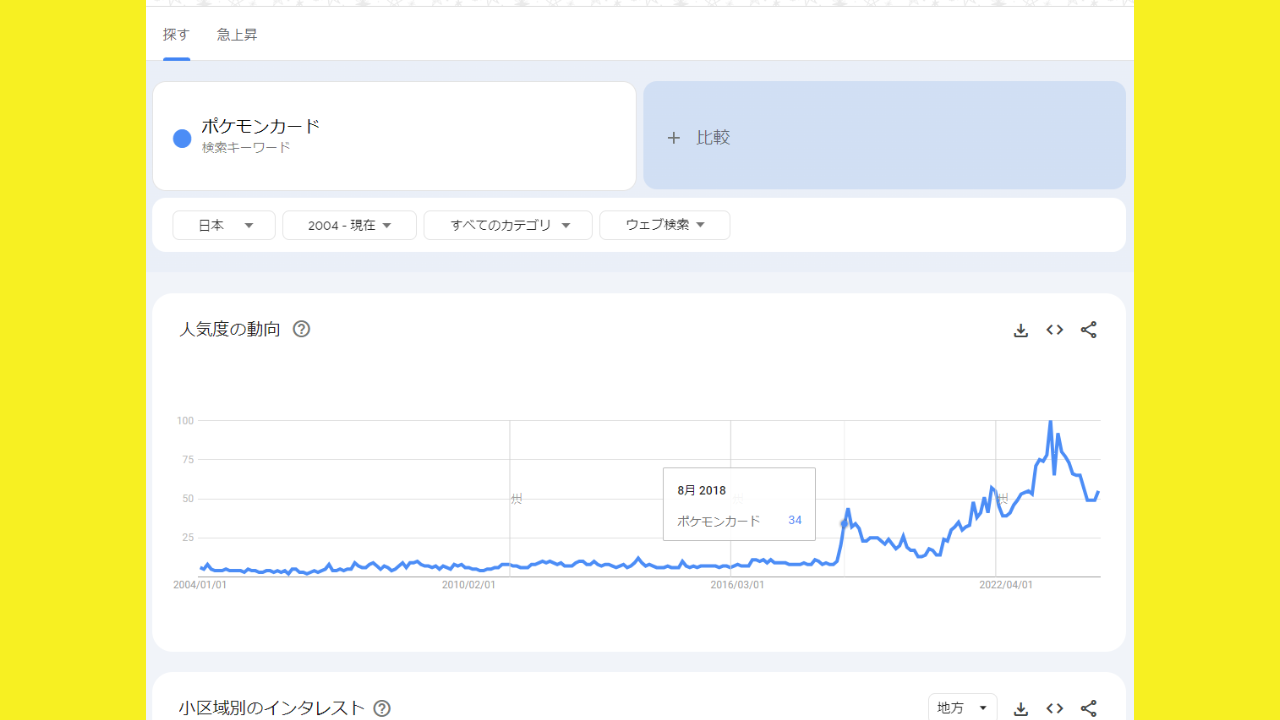Click the value 34 in the tooltip

[795, 520]
